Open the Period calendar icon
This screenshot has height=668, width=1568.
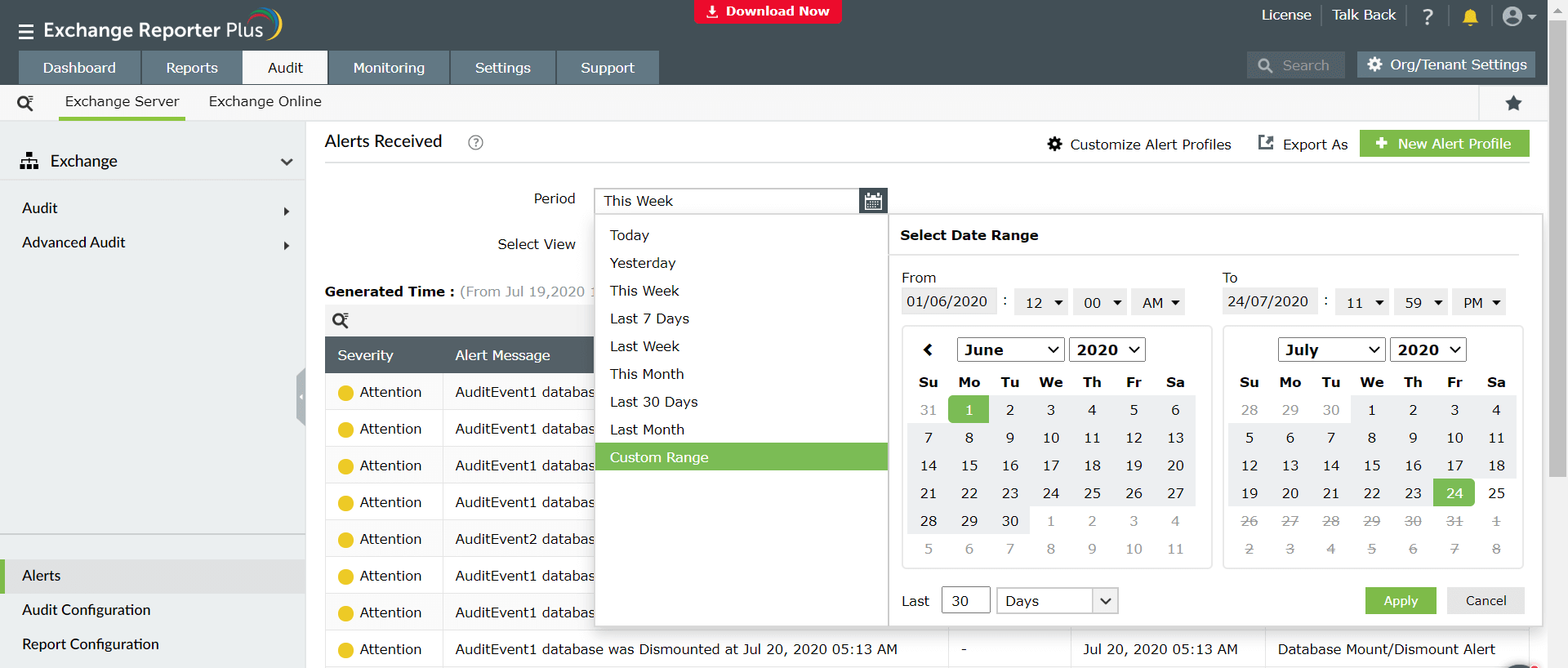[x=873, y=201]
